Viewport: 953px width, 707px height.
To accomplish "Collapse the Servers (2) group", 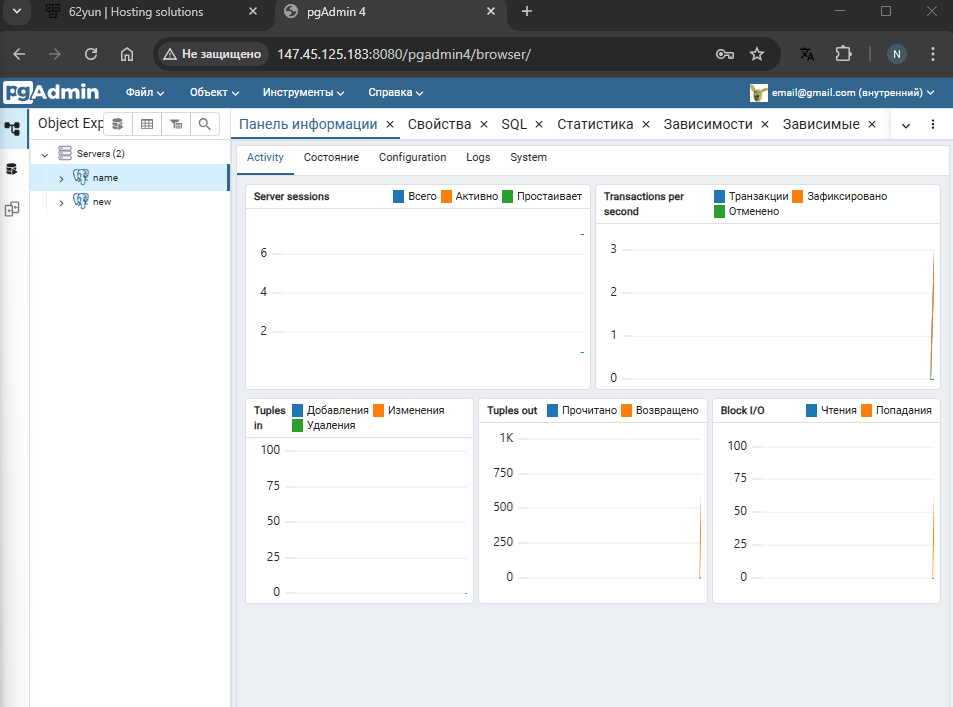I will point(45,155).
